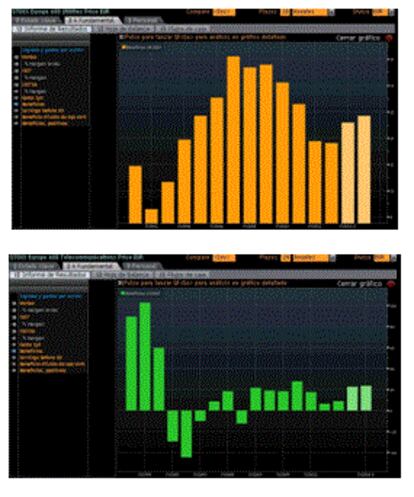Viewport: 414px width, 497px height.
Task: Switch to Hoja de Balance tab in Utilities panel
Action: [x=123, y=29]
